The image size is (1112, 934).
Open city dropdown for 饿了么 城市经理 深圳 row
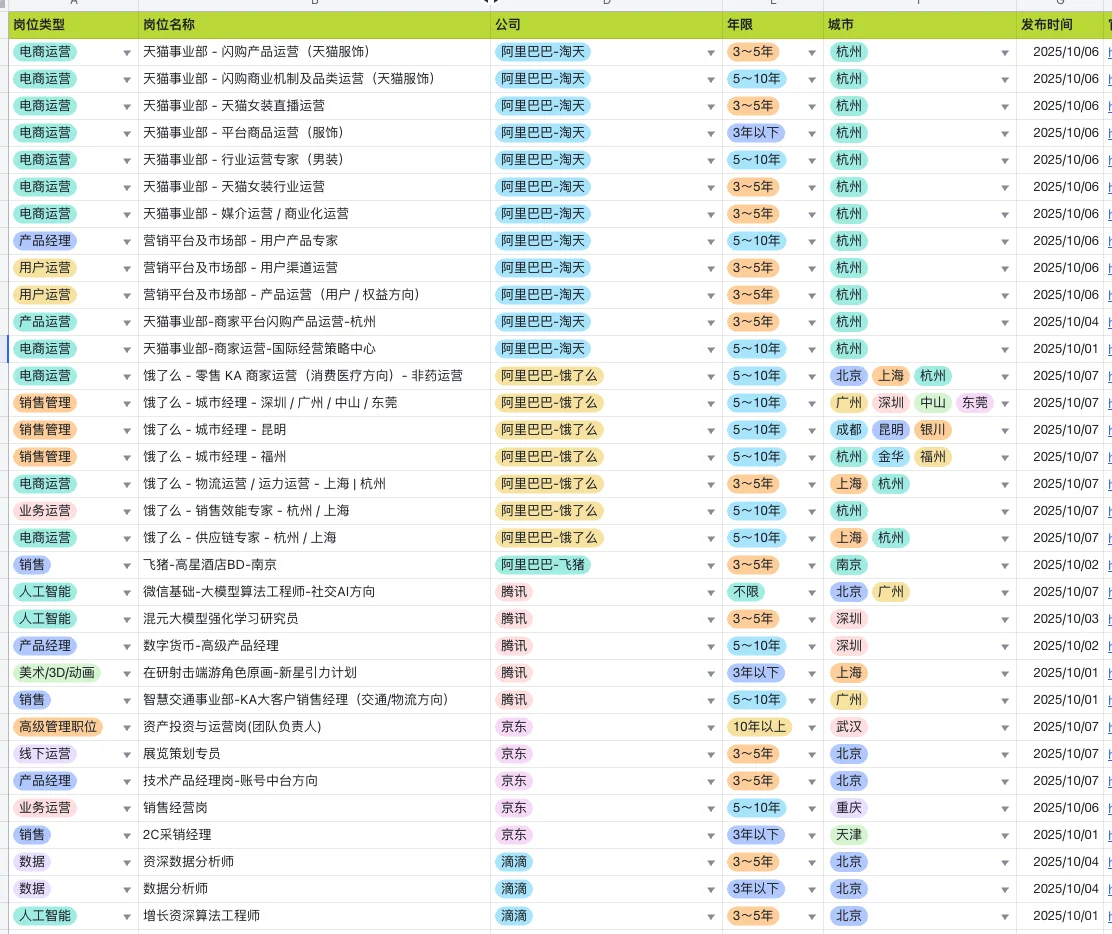click(x=1005, y=404)
